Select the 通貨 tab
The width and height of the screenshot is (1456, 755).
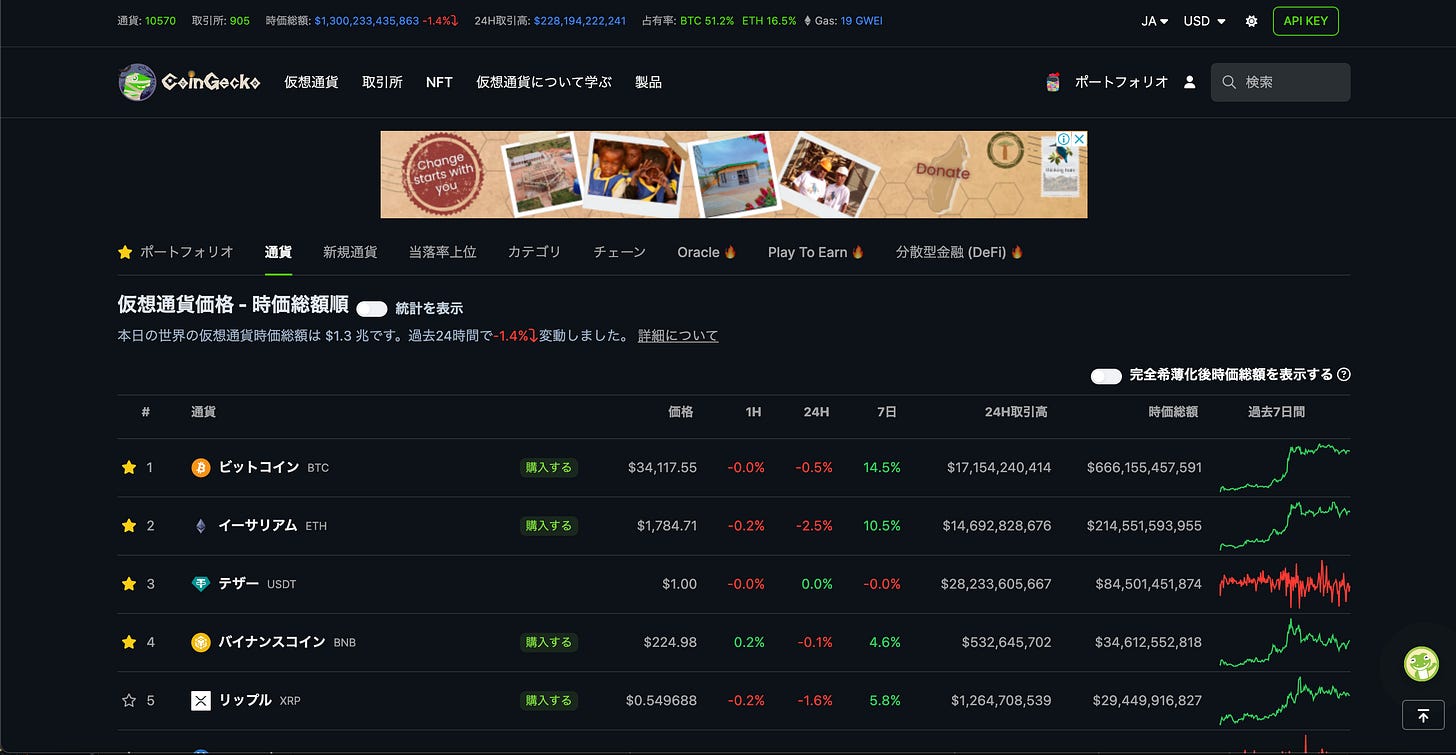[278, 252]
